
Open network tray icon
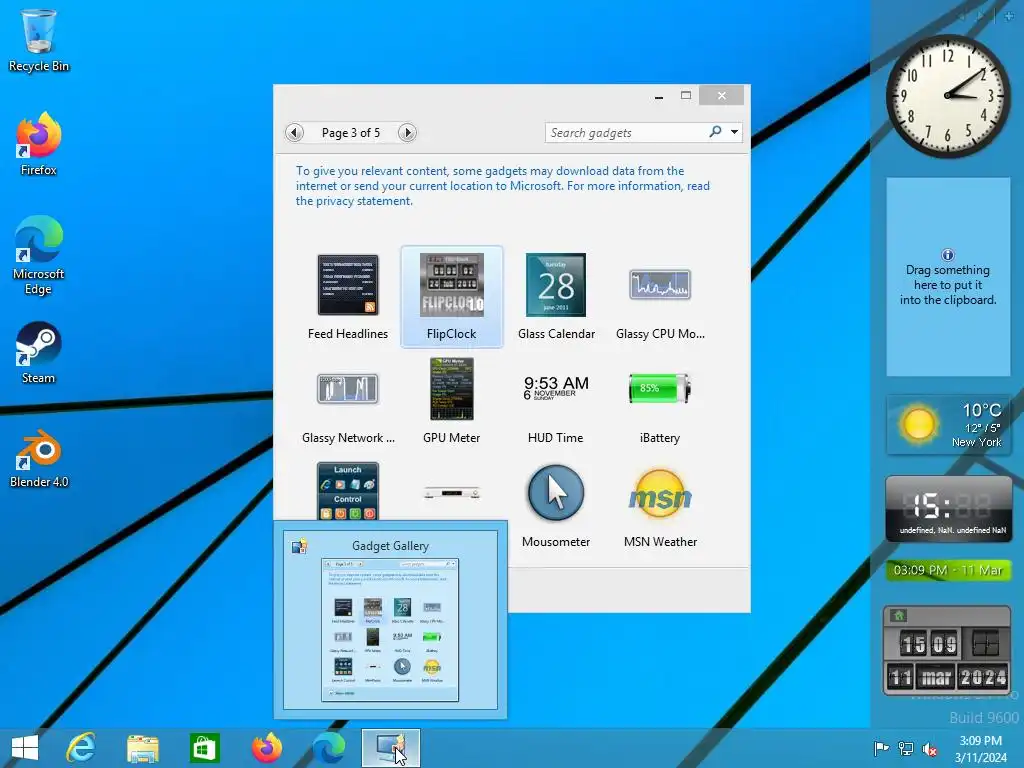pos(906,748)
